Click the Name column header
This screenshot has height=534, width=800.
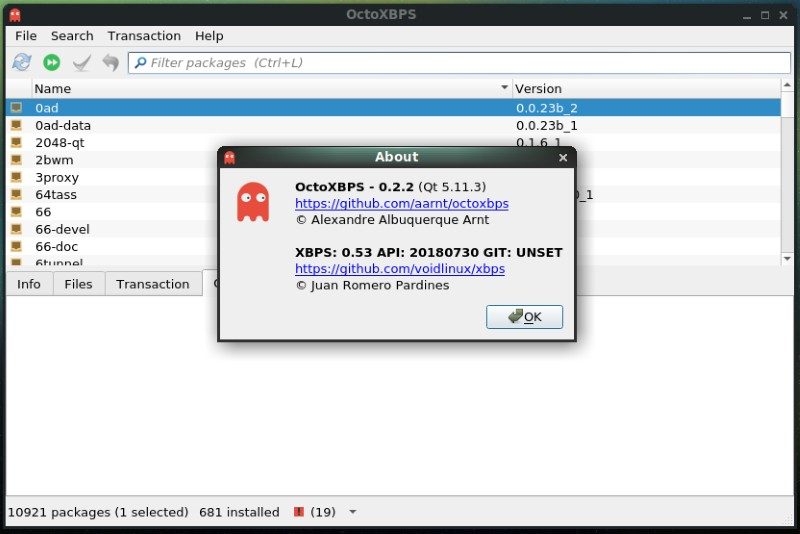[x=271, y=88]
